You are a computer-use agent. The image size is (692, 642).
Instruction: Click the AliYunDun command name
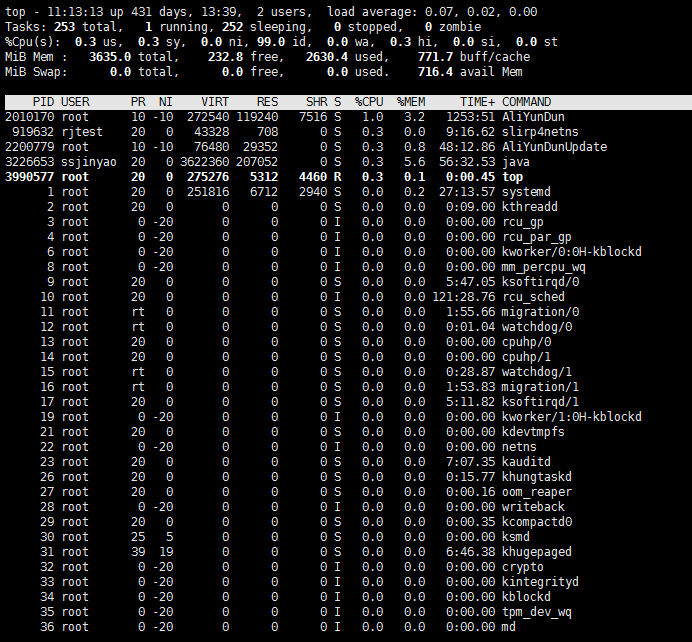(533, 117)
